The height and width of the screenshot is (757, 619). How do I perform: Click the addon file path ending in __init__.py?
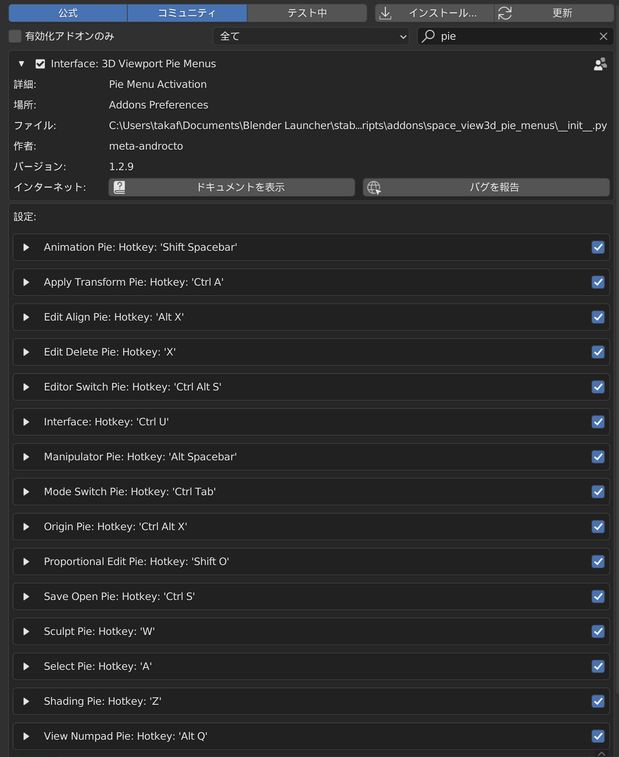tap(358, 126)
